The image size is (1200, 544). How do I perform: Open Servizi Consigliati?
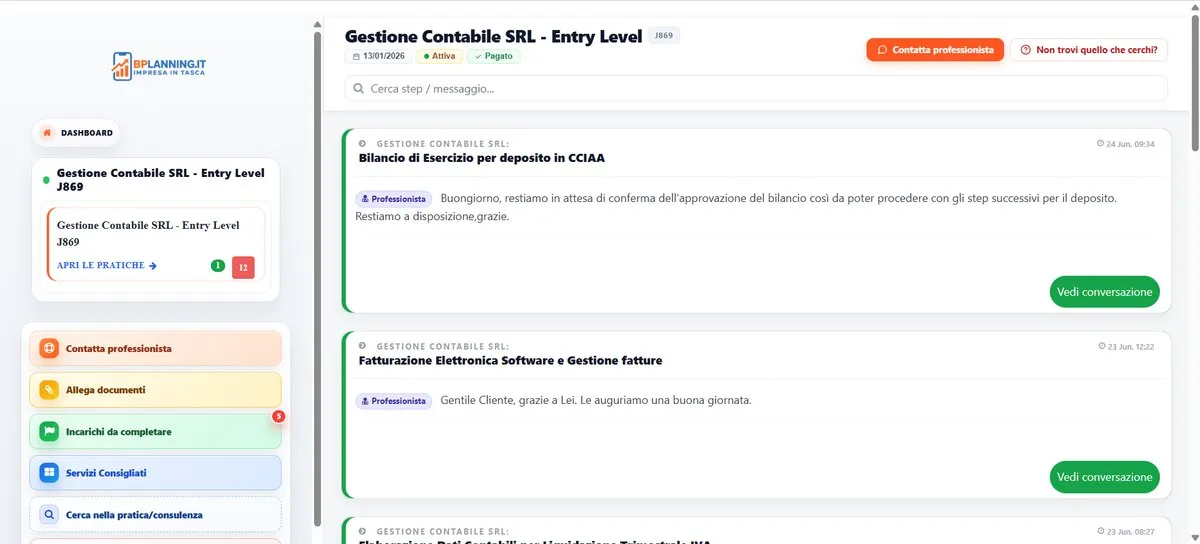tap(155, 472)
